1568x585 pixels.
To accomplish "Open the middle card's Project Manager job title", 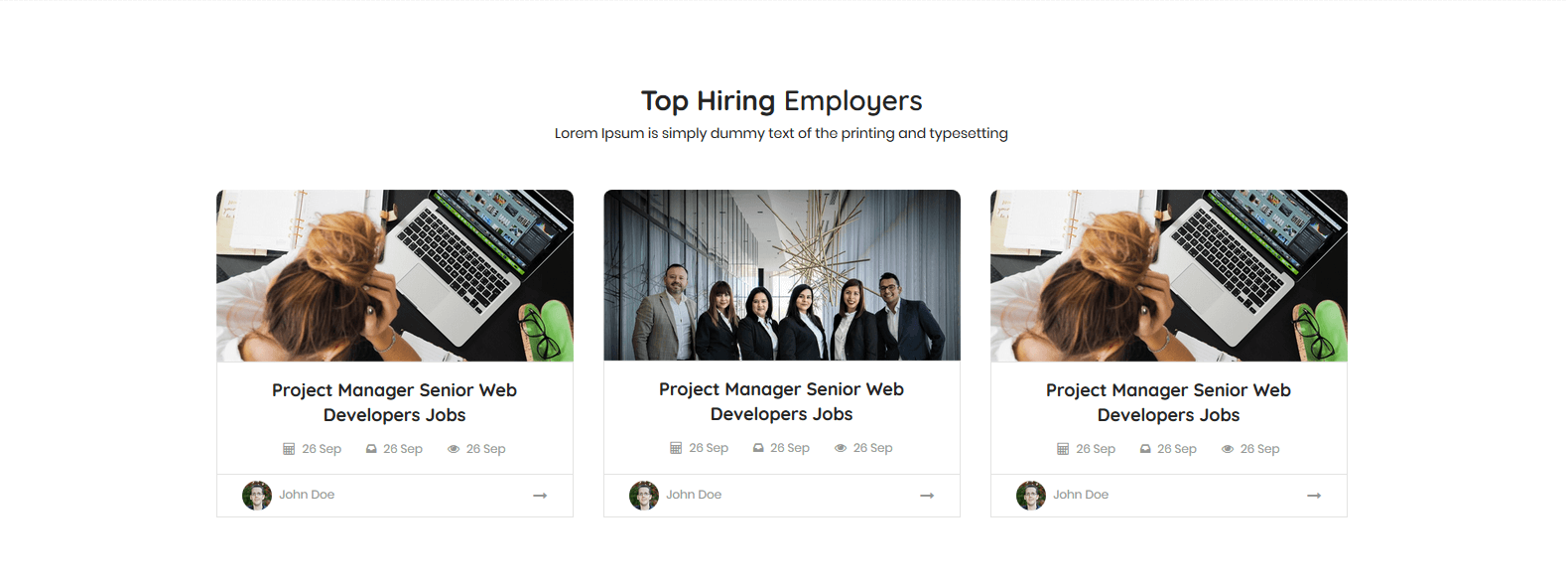I will (x=782, y=401).
